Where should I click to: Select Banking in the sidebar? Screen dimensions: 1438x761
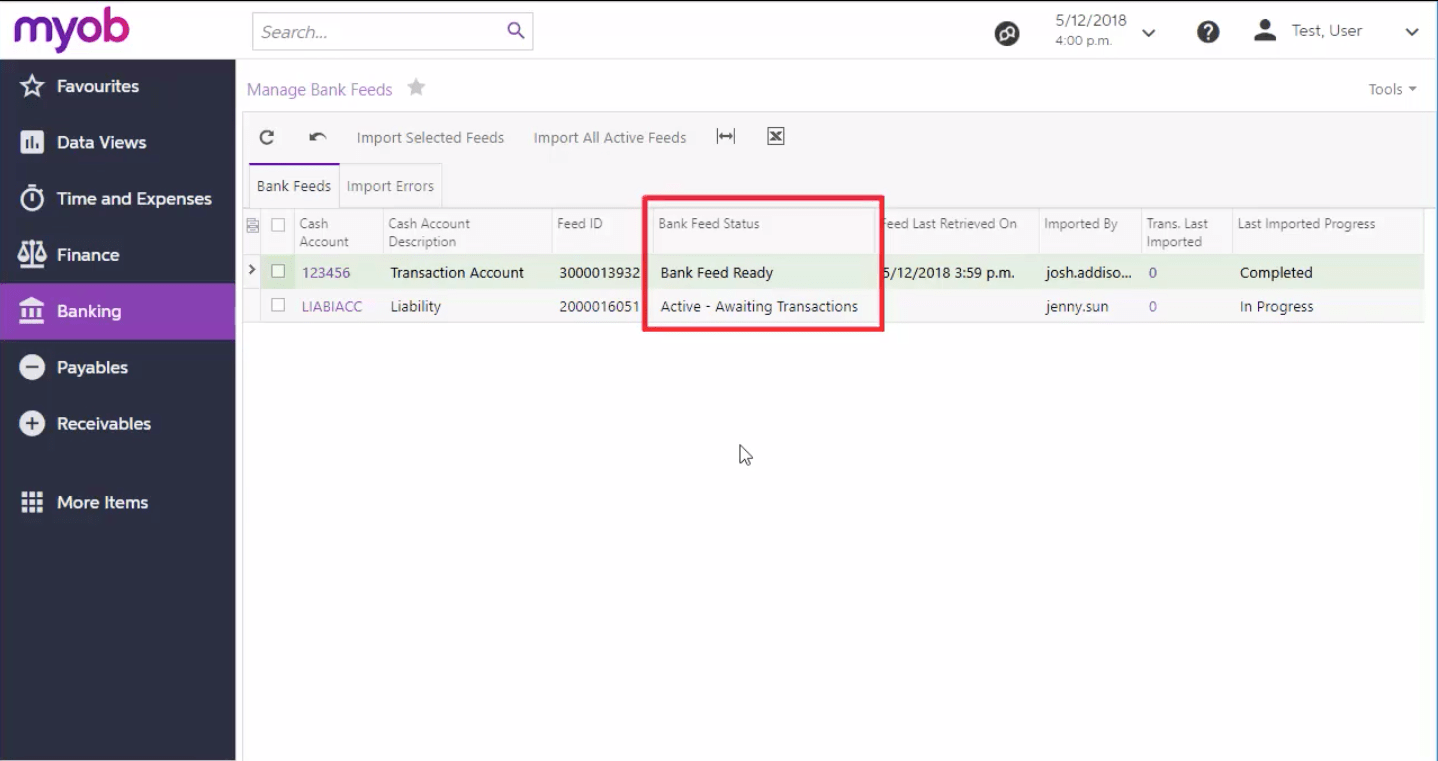point(90,311)
